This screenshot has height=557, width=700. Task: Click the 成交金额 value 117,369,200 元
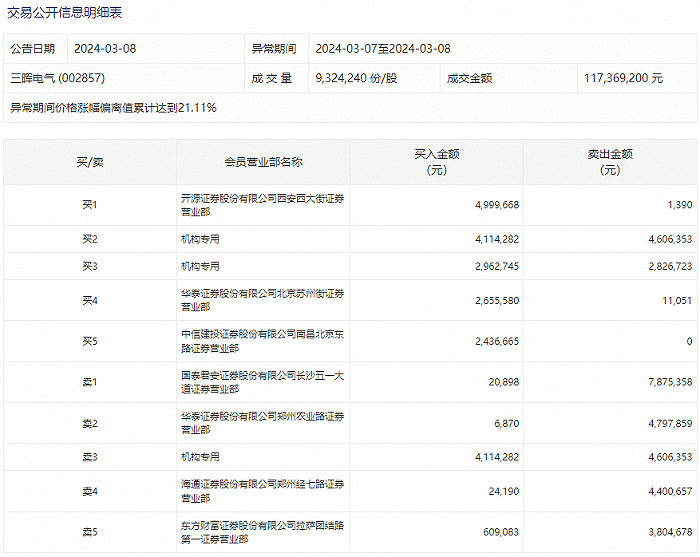[x=623, y=78]
